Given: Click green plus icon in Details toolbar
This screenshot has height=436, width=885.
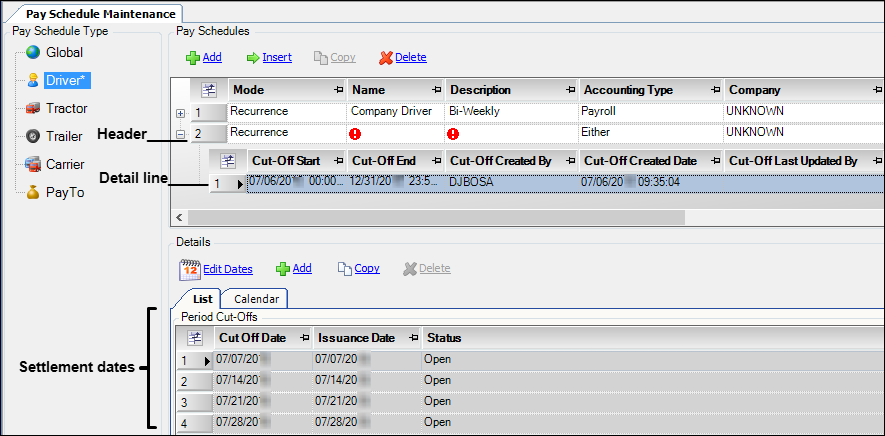Looking at the screenshot, I should coord(283,269).
